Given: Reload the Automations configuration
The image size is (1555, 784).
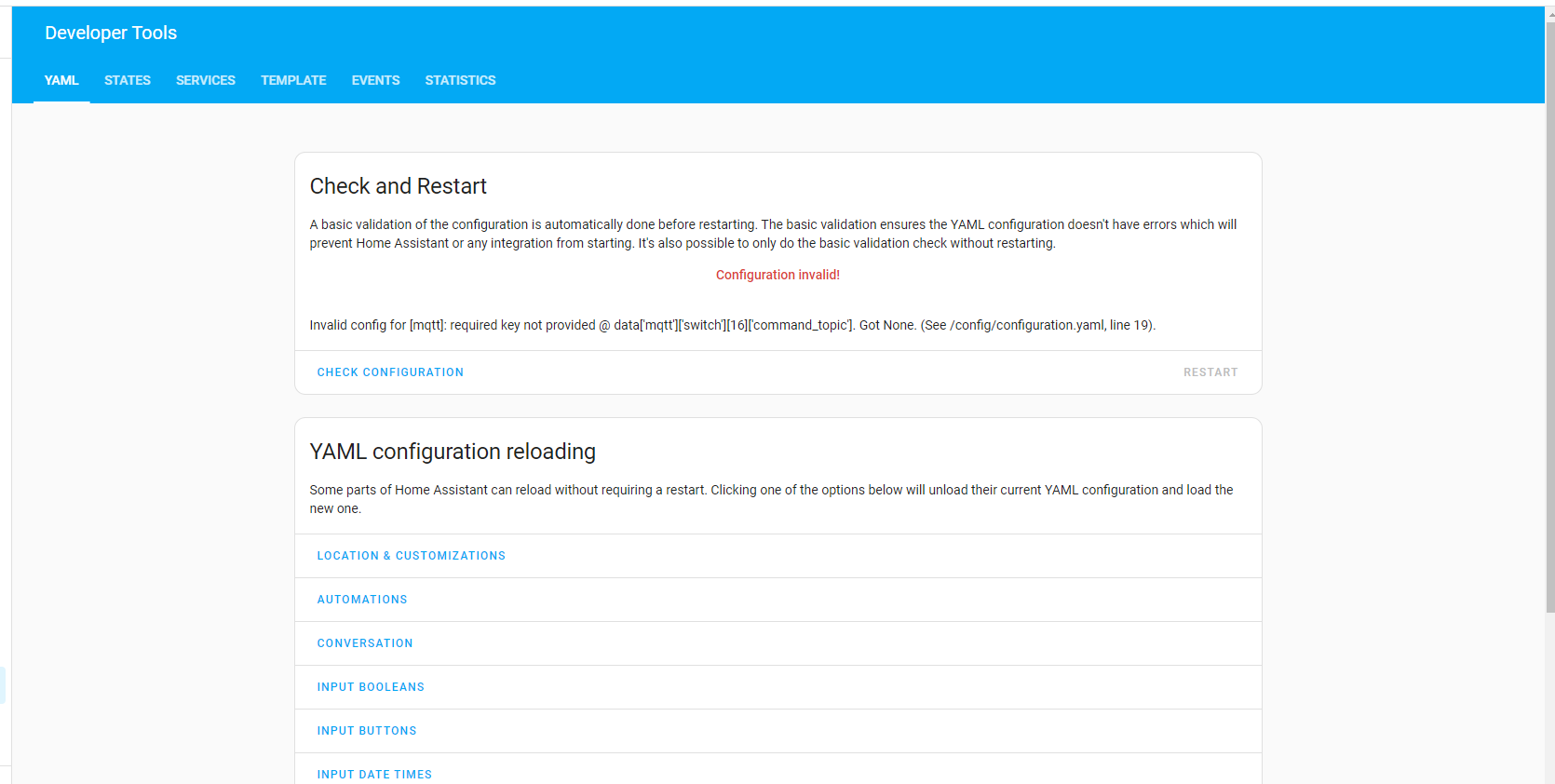Looking at the screenshot, I should 362,600.
